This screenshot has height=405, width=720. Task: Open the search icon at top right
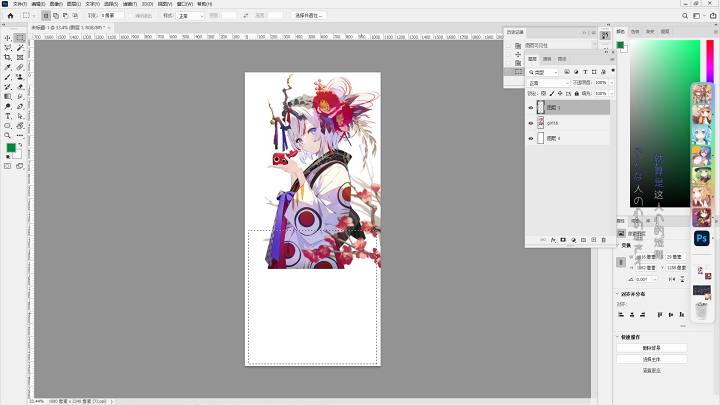(685, 16)
